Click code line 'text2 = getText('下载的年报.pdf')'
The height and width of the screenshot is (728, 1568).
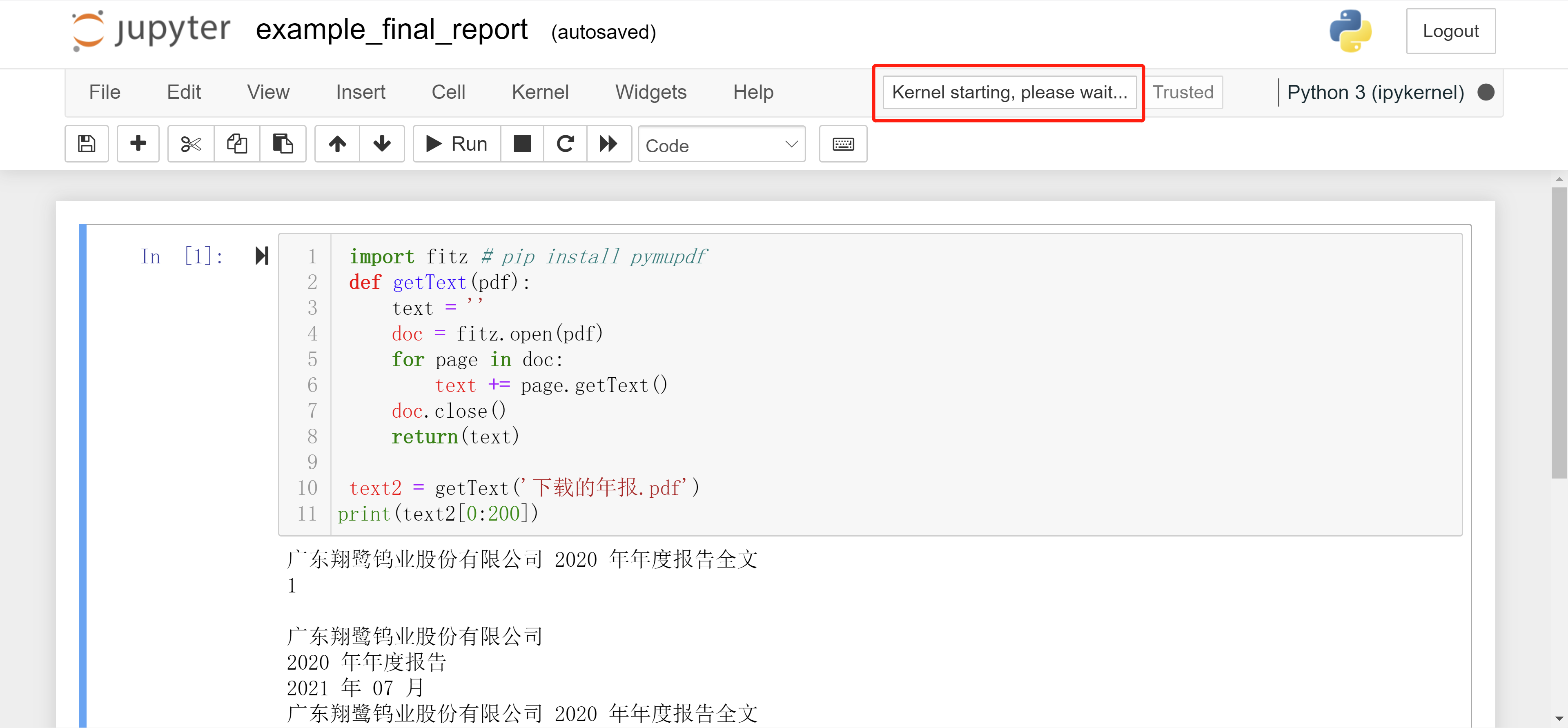pos(524,488)
